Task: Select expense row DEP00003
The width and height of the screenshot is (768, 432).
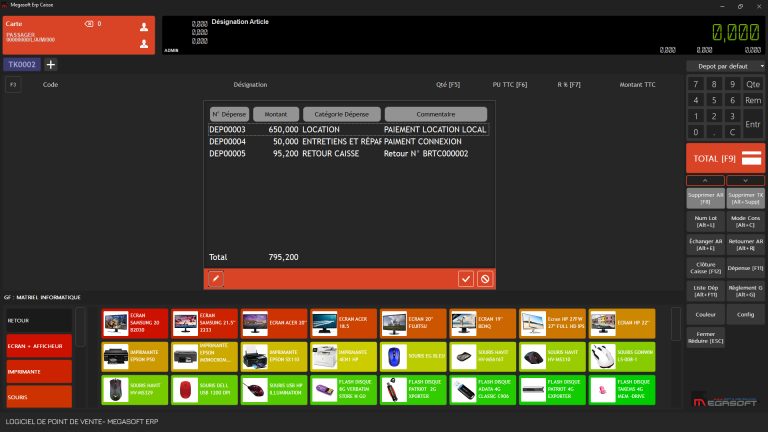Action: coord(348,129)
